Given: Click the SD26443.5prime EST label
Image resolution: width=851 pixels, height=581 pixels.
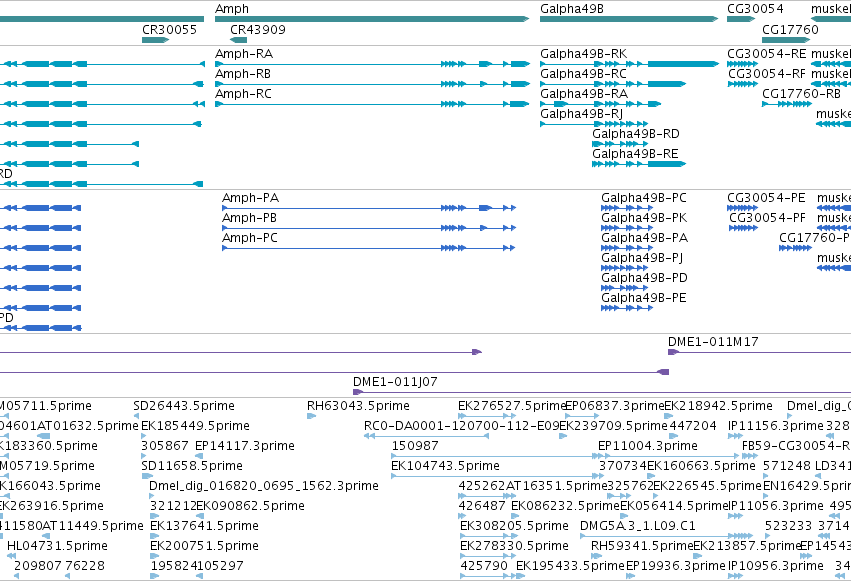Looking at the screenshot, I should tap(184, 406).
